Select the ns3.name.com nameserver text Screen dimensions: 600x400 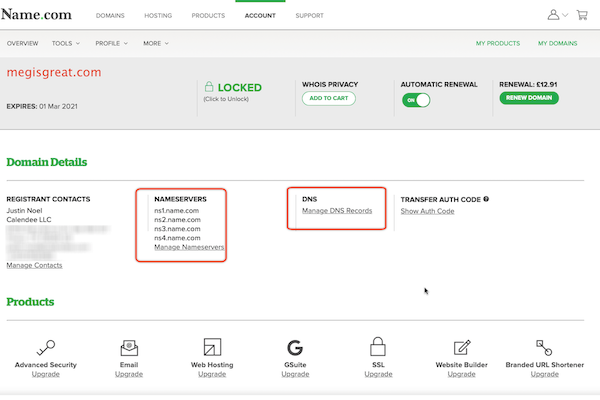(x=177, y=229)
